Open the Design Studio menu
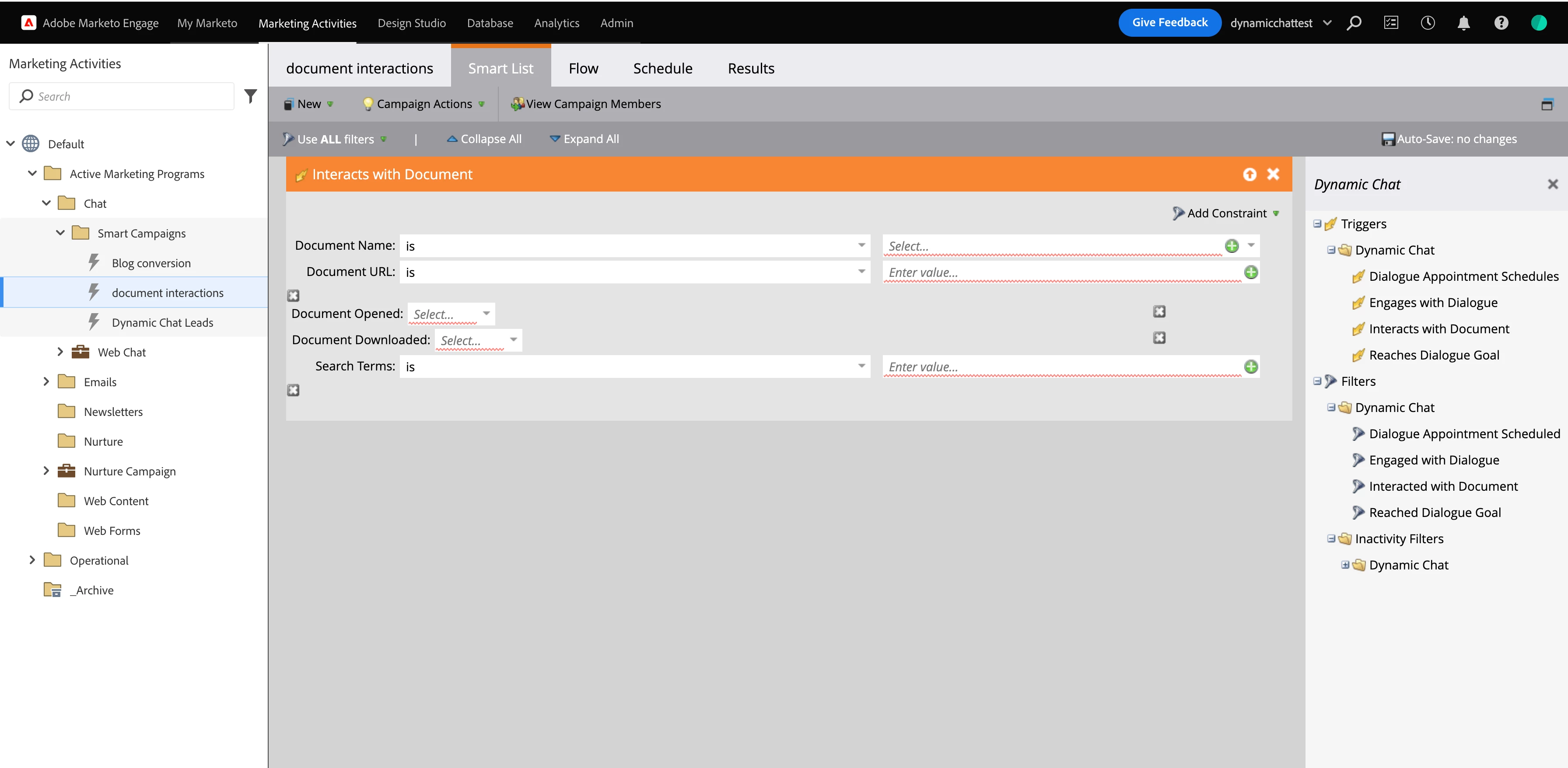This screenshot has height=768, width=1568. [412, 23]
